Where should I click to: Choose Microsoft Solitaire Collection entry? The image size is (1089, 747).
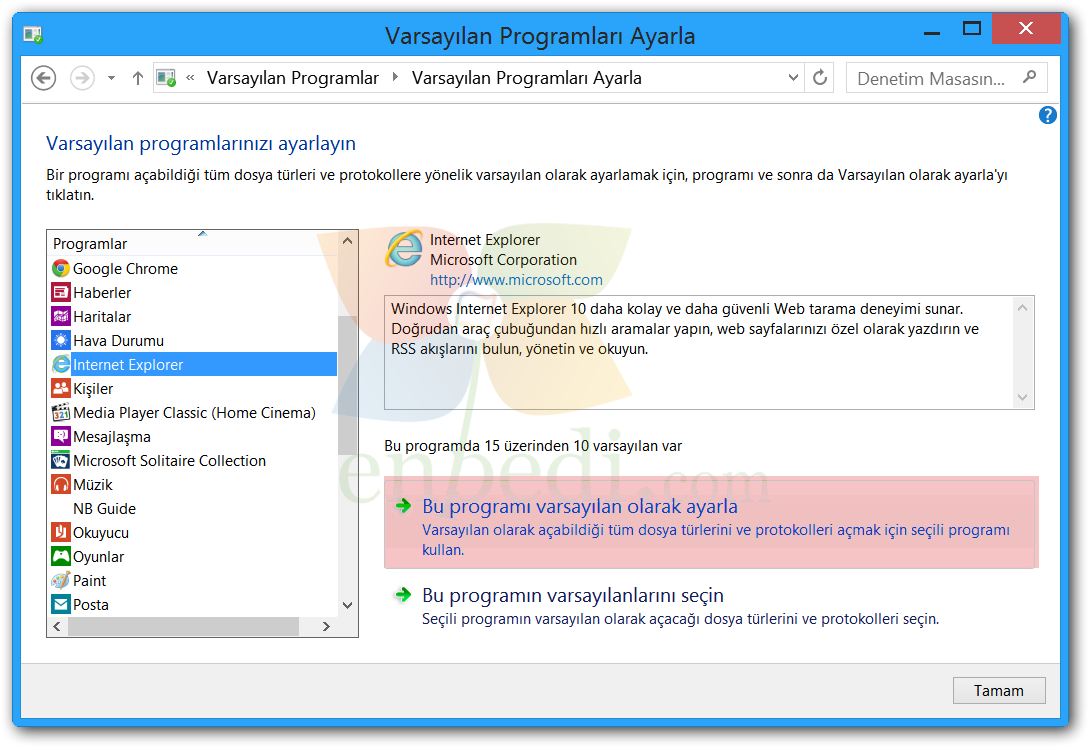click(192, 460)
